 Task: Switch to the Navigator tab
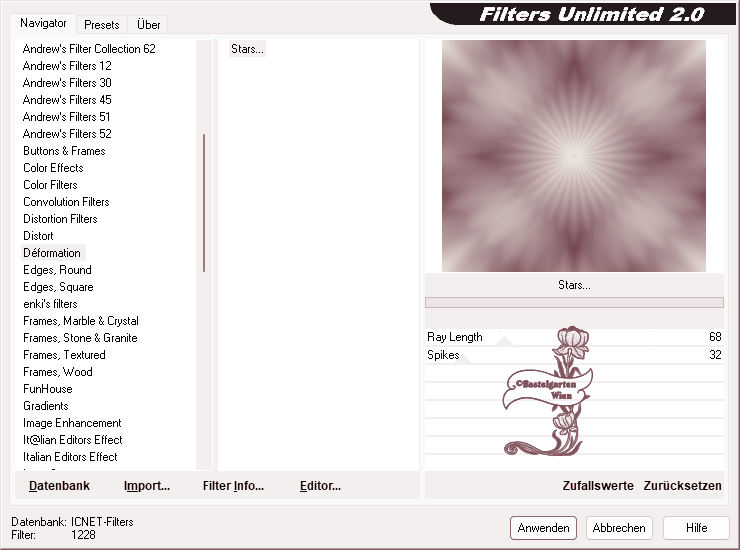point(43,23)
